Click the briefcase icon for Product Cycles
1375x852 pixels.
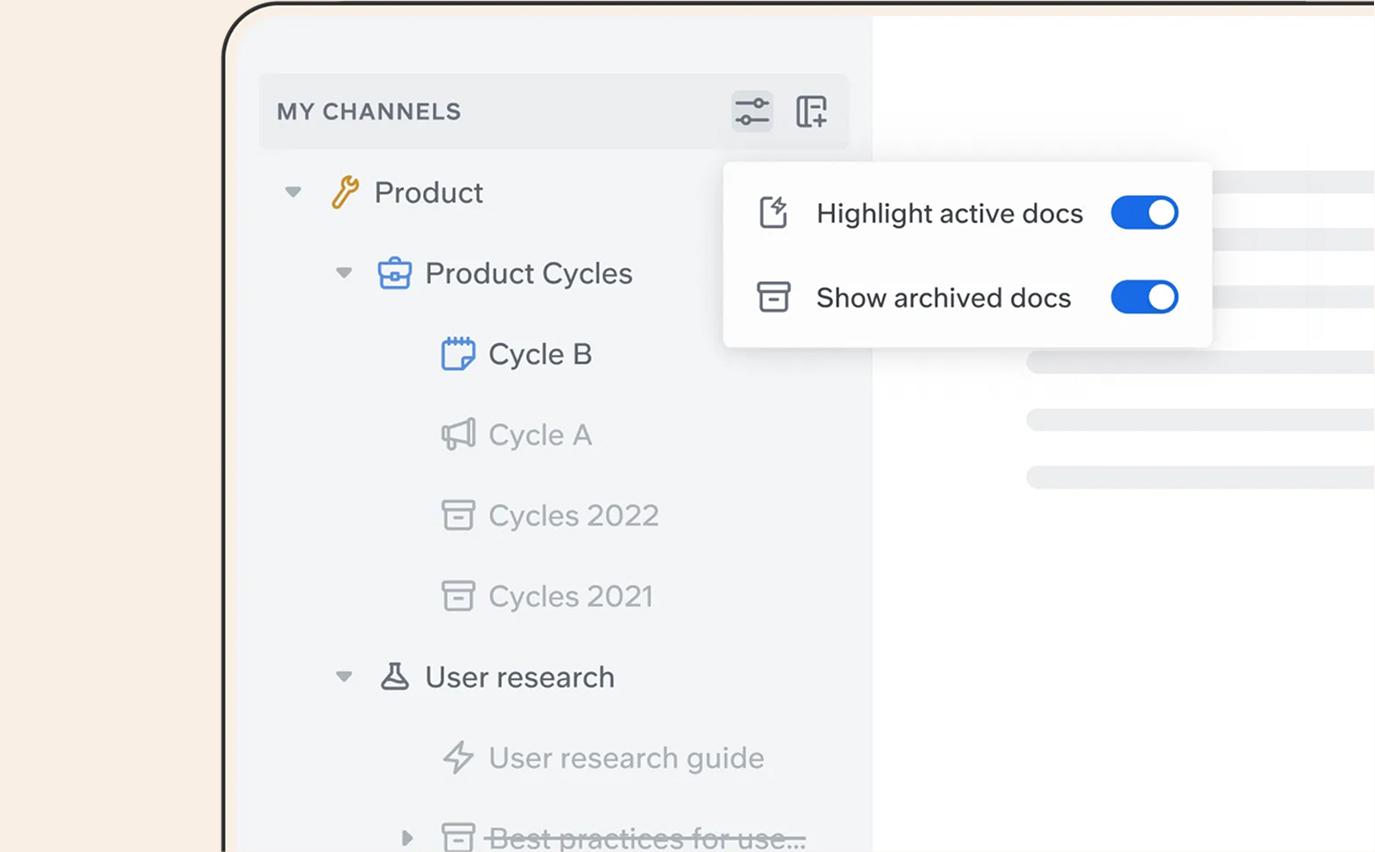click(x=394, y=273)
